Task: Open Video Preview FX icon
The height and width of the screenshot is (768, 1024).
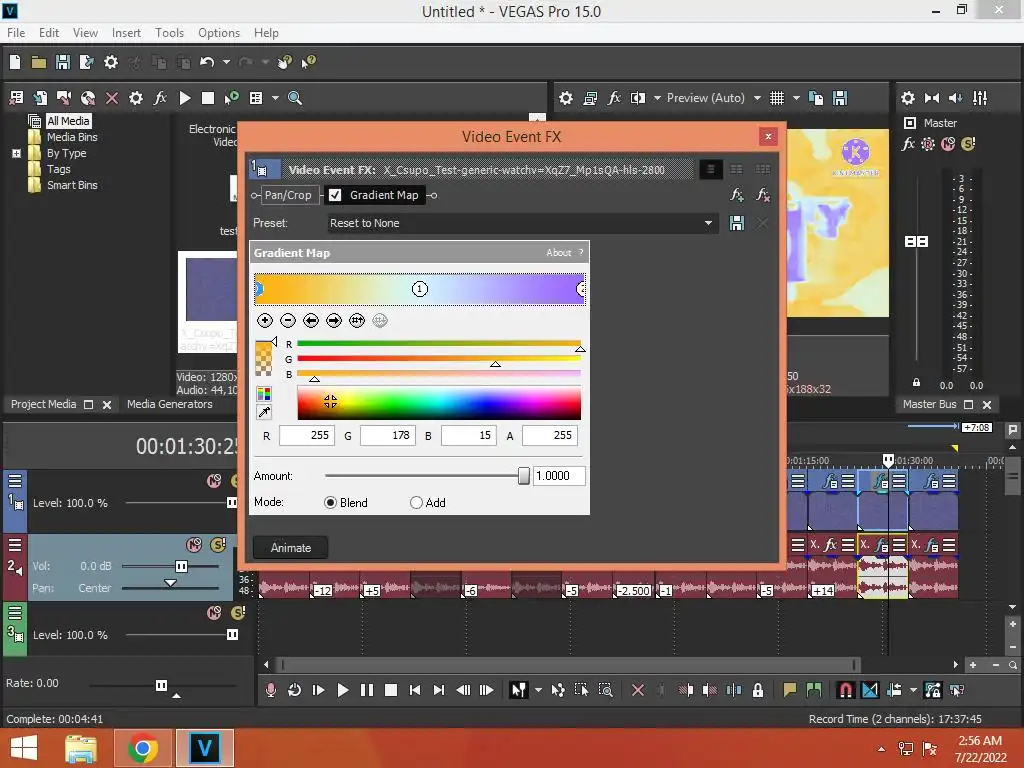Action: tap(614, 98)
